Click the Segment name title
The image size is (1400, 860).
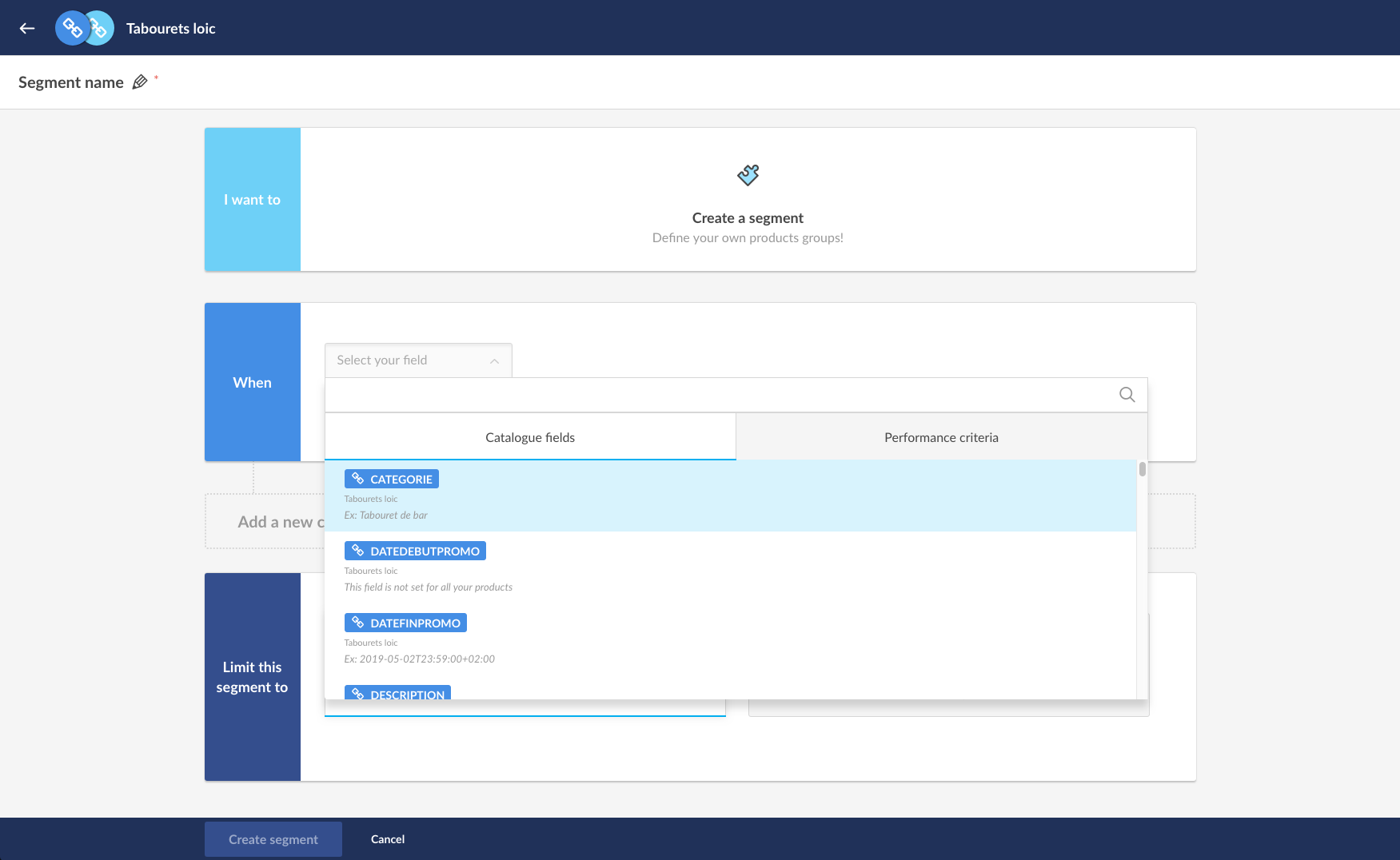click(71, 82)
